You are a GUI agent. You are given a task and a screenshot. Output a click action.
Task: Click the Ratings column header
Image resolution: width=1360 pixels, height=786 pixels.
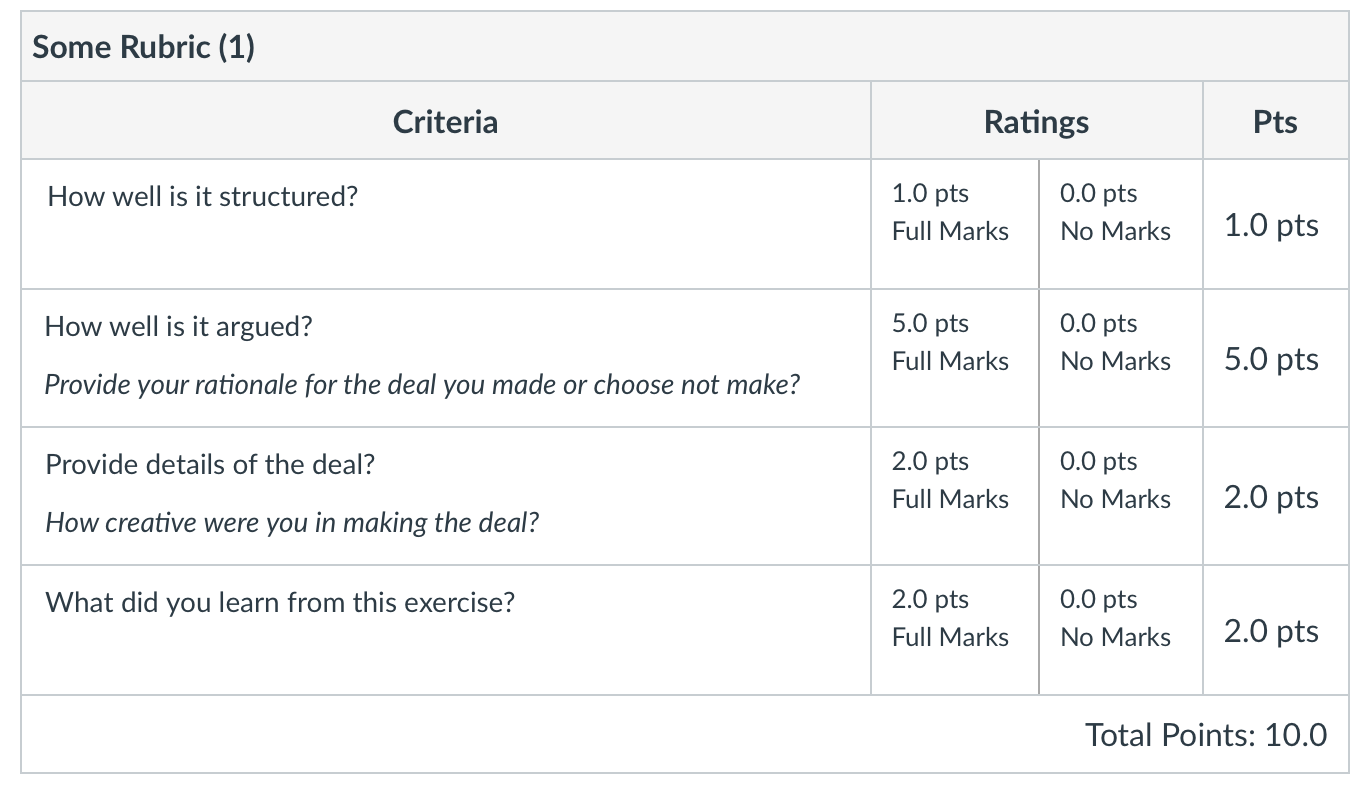tap(1036, 123)
